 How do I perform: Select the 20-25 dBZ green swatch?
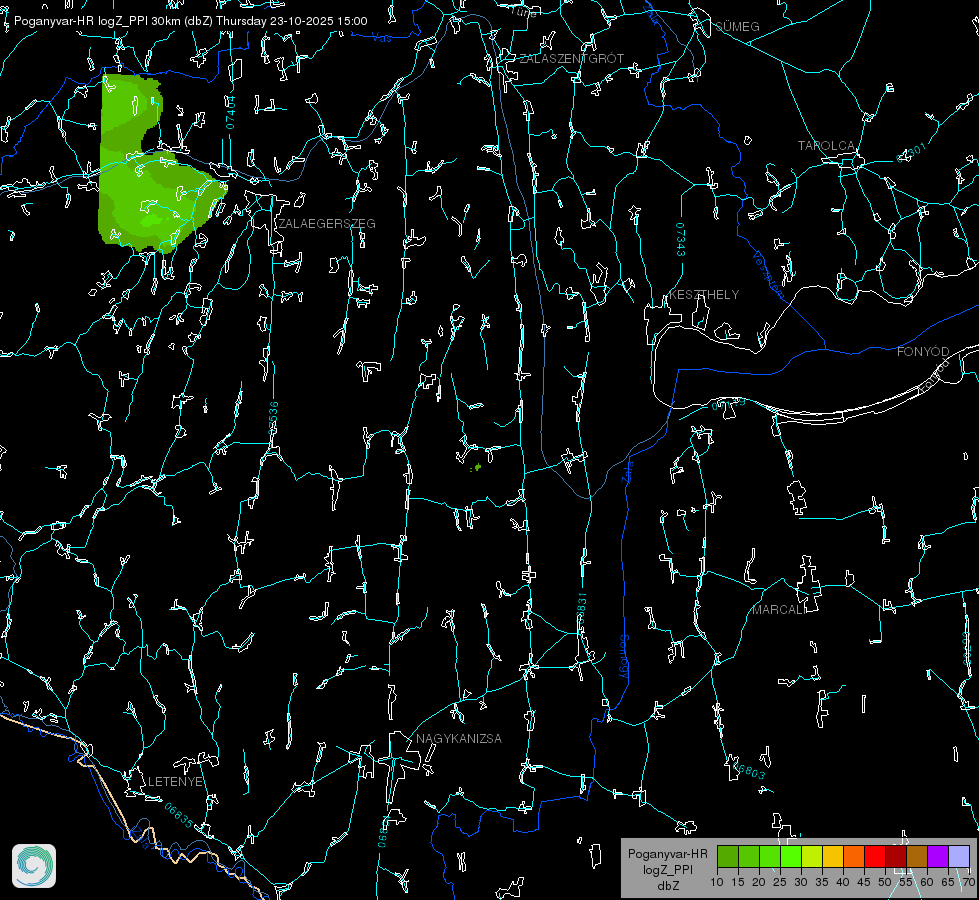click(770, 856)
